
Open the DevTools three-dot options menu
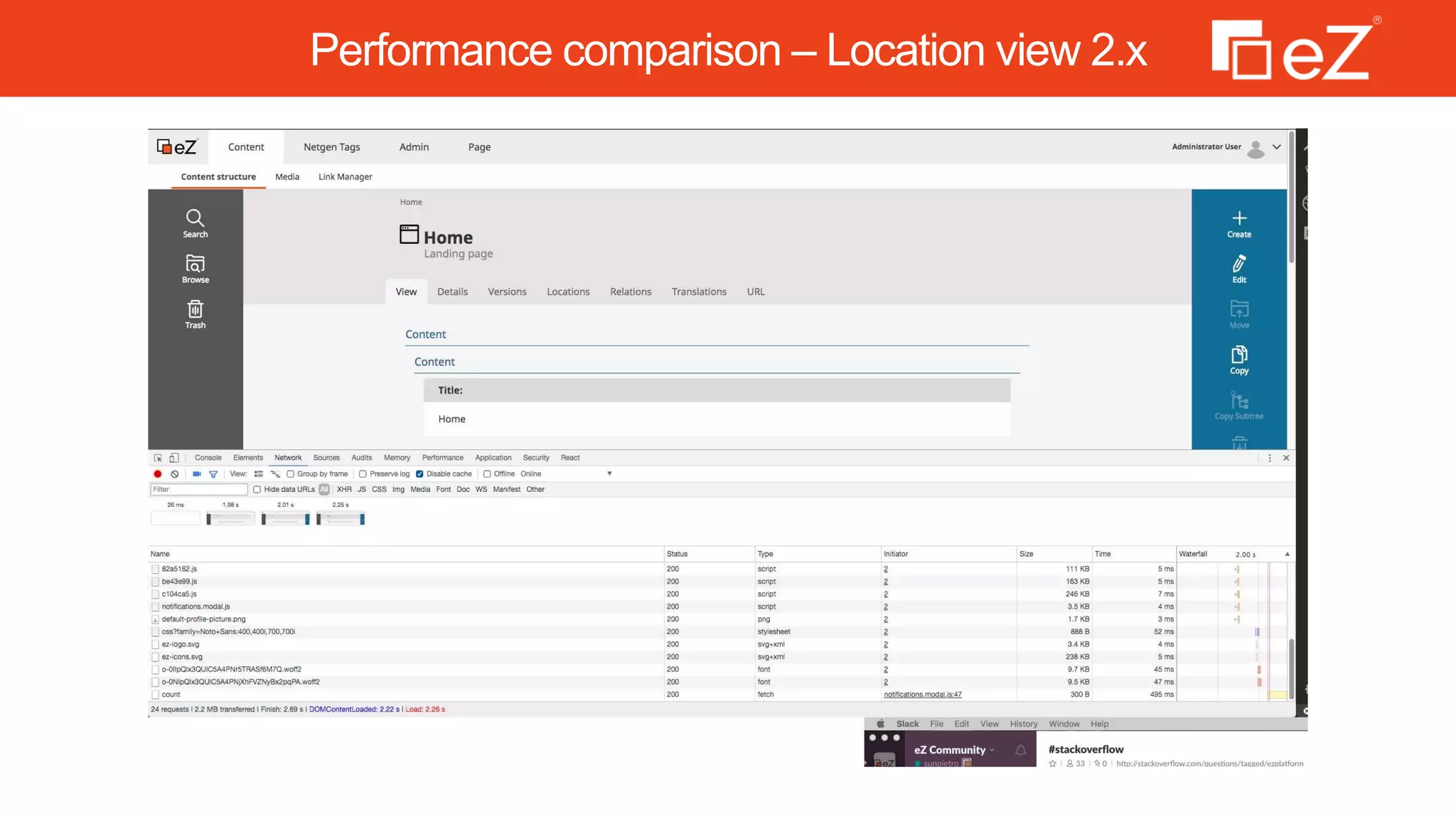click(x=1270, y=458)
